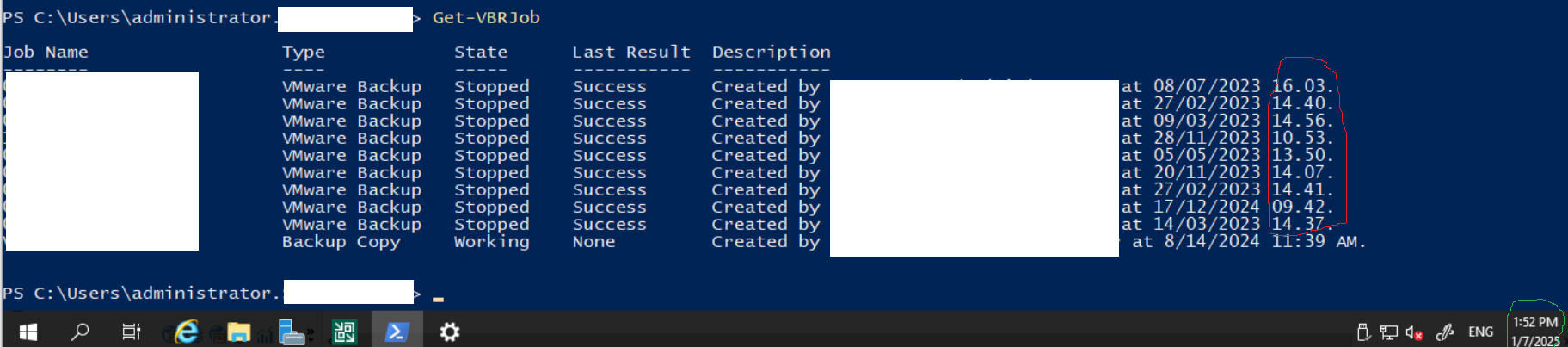
Task: Open File Explorer folder icon
Action: (238, 332)
